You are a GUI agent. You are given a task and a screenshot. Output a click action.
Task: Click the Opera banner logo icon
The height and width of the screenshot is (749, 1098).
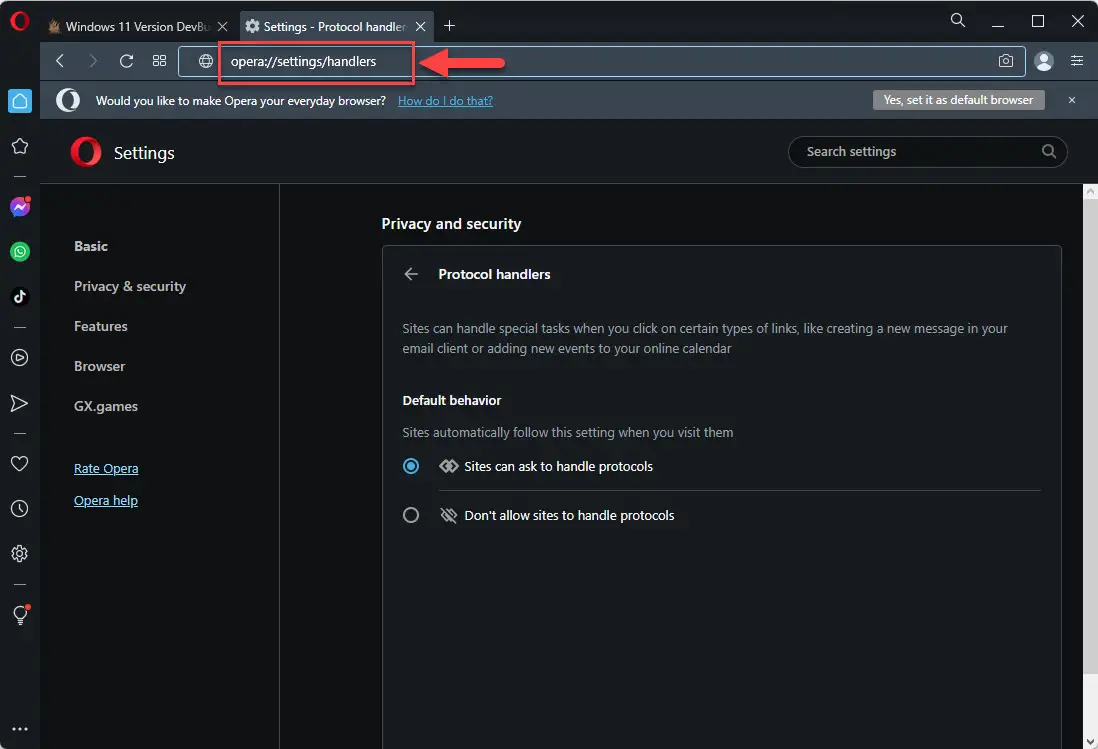68,100
